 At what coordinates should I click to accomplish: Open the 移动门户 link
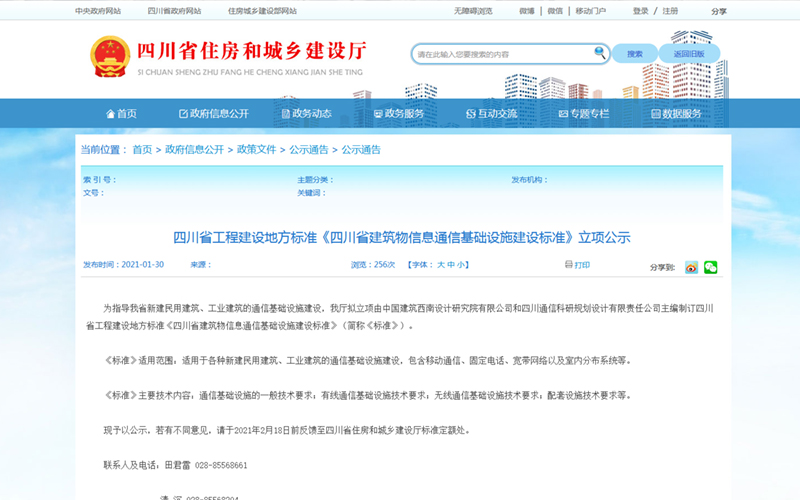pos(591,11)
